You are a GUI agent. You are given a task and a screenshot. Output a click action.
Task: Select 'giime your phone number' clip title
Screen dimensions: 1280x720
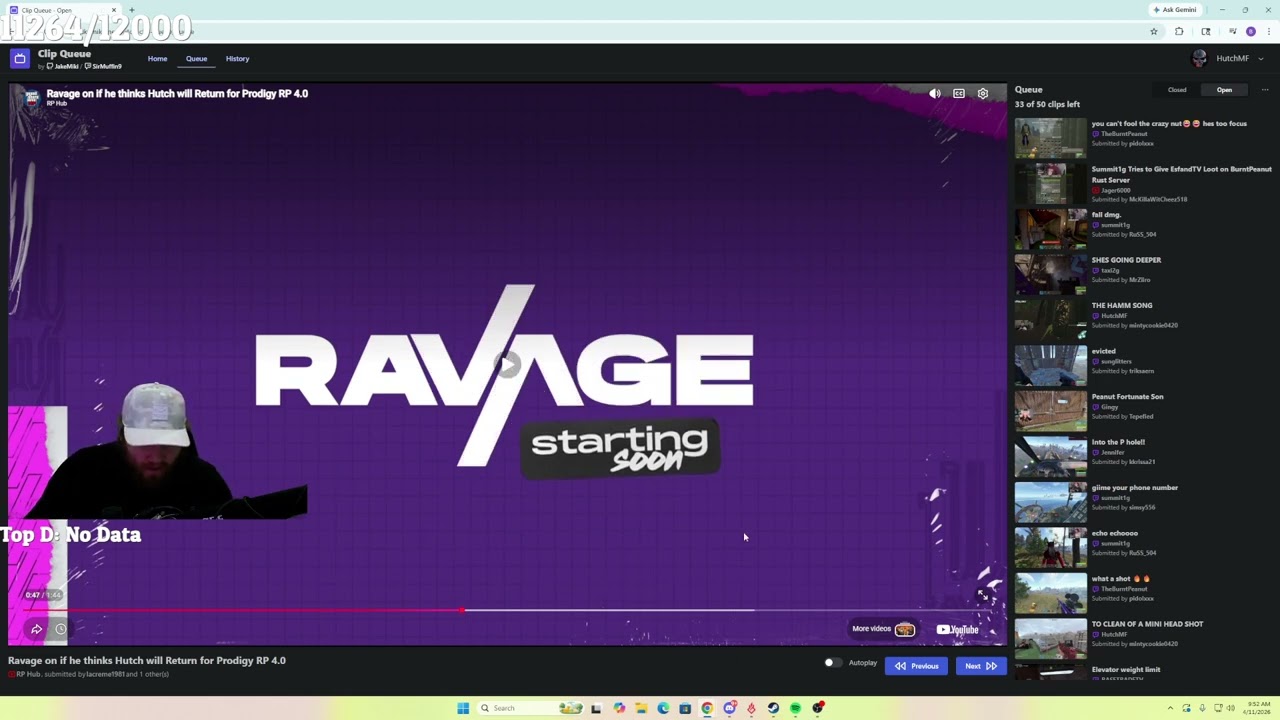click(x=1135, y=487)
